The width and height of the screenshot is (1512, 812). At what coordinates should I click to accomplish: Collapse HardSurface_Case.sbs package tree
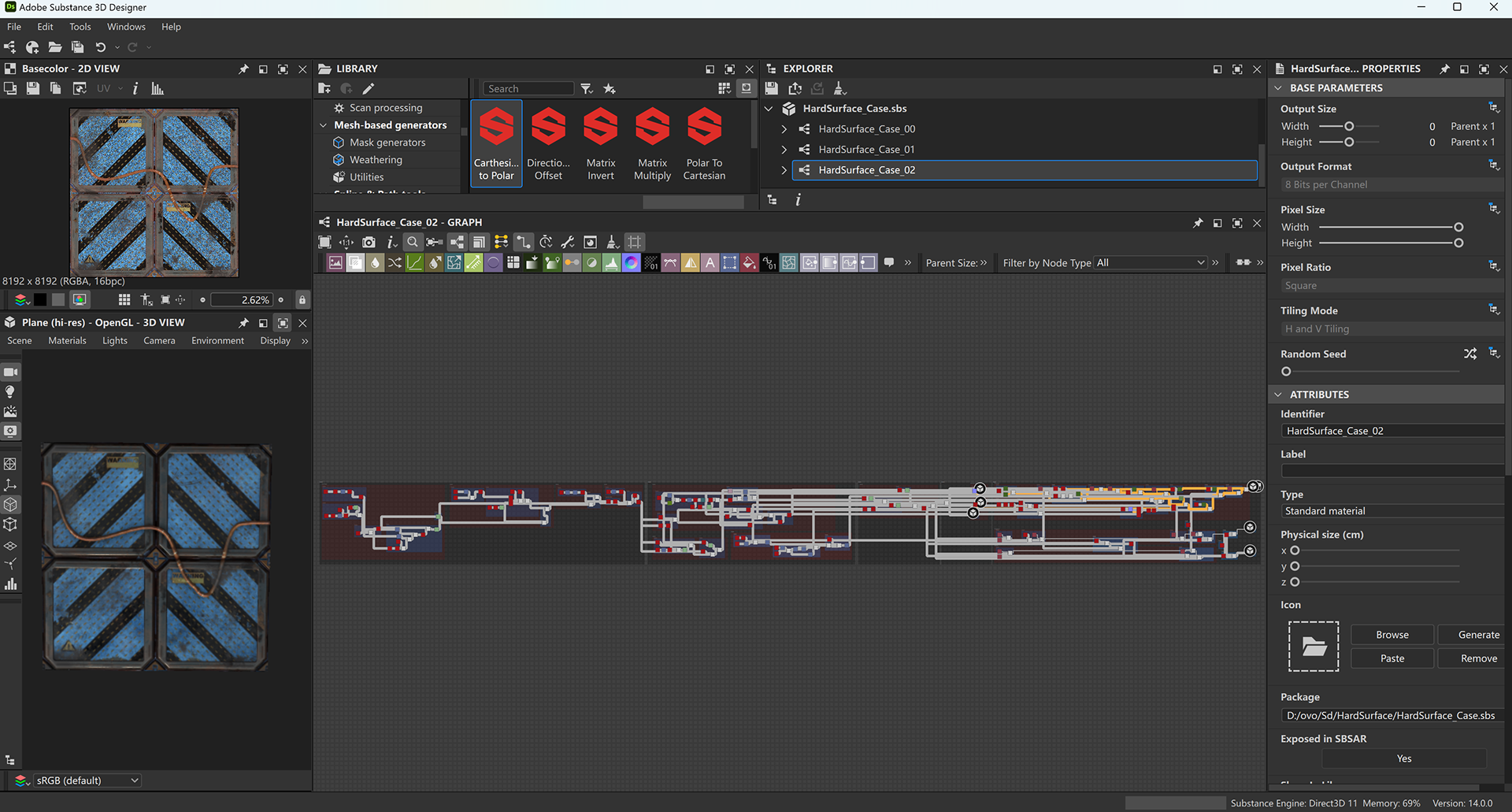pos(769,109)
